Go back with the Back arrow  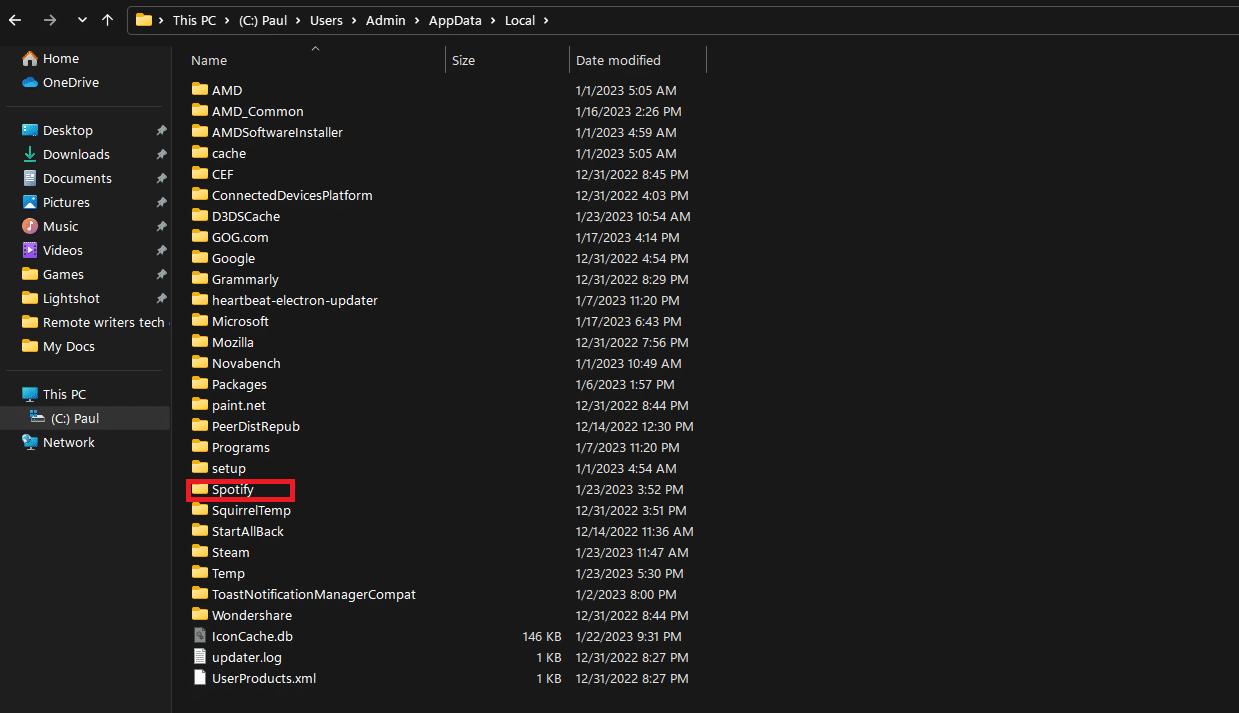coord(15,20)
